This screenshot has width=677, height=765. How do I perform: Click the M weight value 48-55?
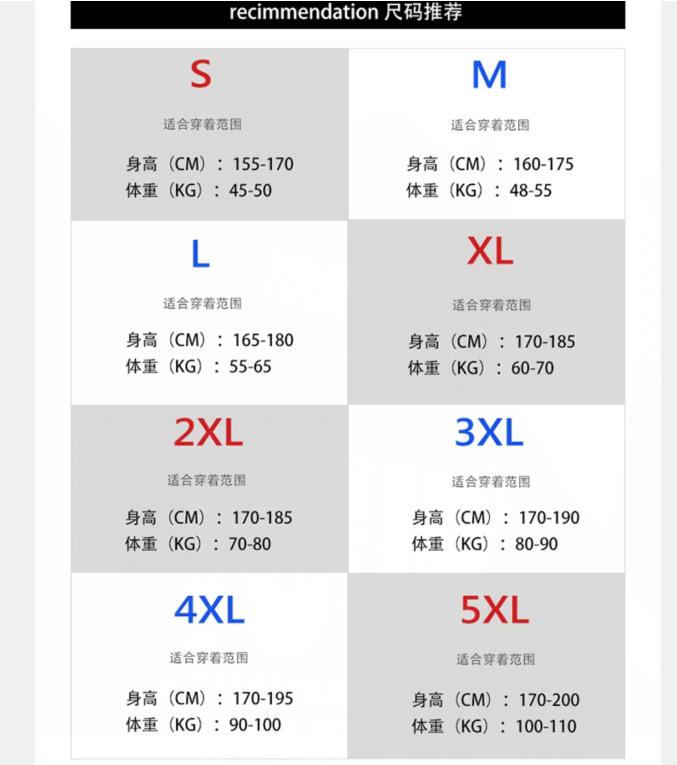tap(531, 191)
